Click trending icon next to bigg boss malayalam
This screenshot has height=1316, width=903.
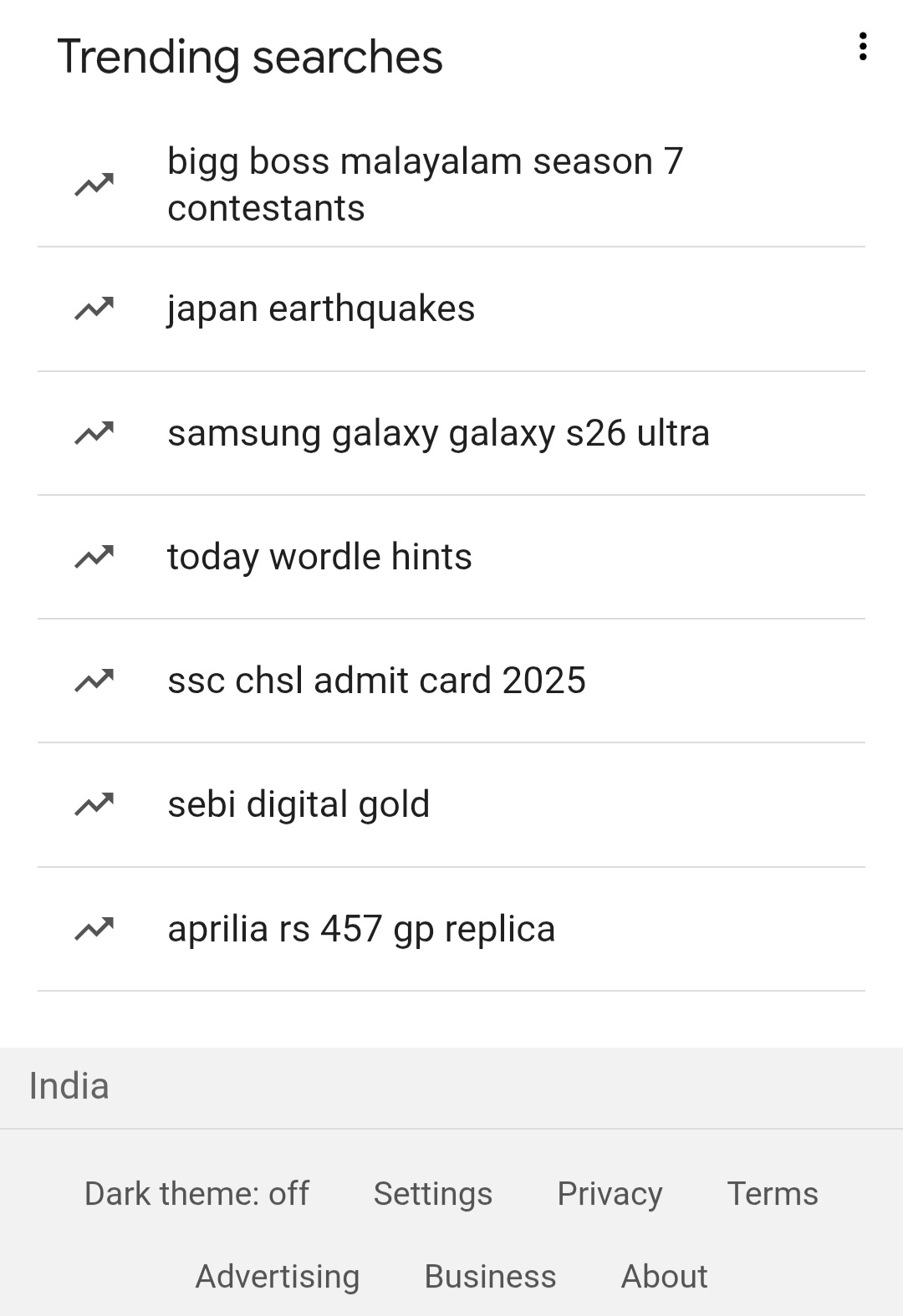pos(94,185)
